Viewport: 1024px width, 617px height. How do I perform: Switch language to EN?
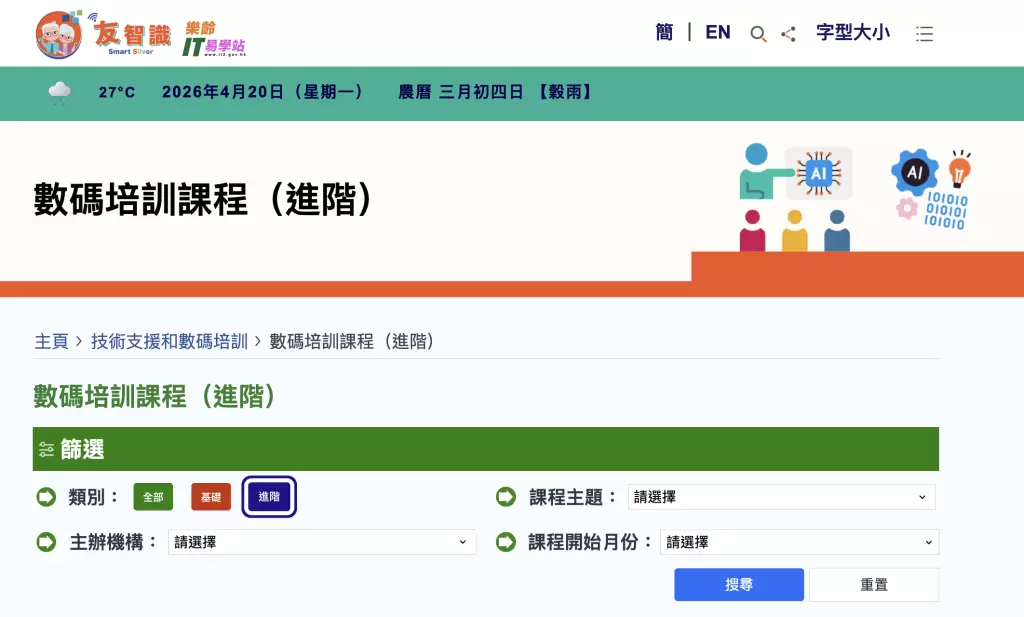point(717,32)
